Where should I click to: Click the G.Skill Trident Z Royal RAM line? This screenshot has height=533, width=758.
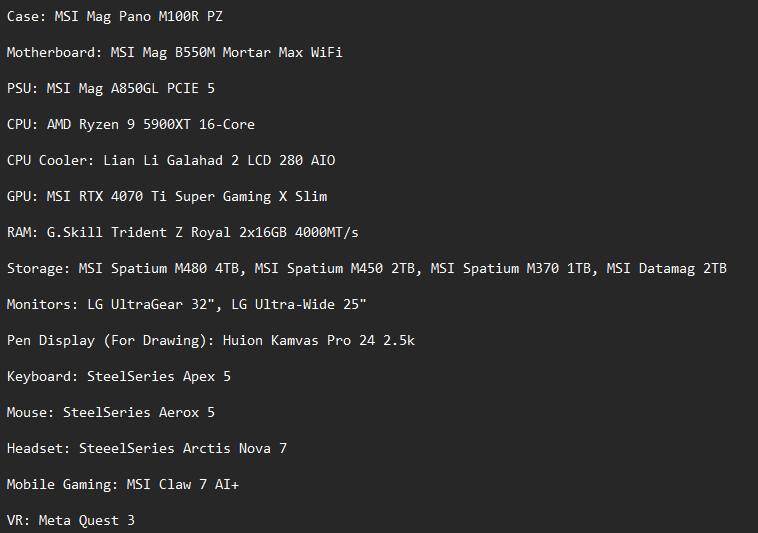[182, 232]
